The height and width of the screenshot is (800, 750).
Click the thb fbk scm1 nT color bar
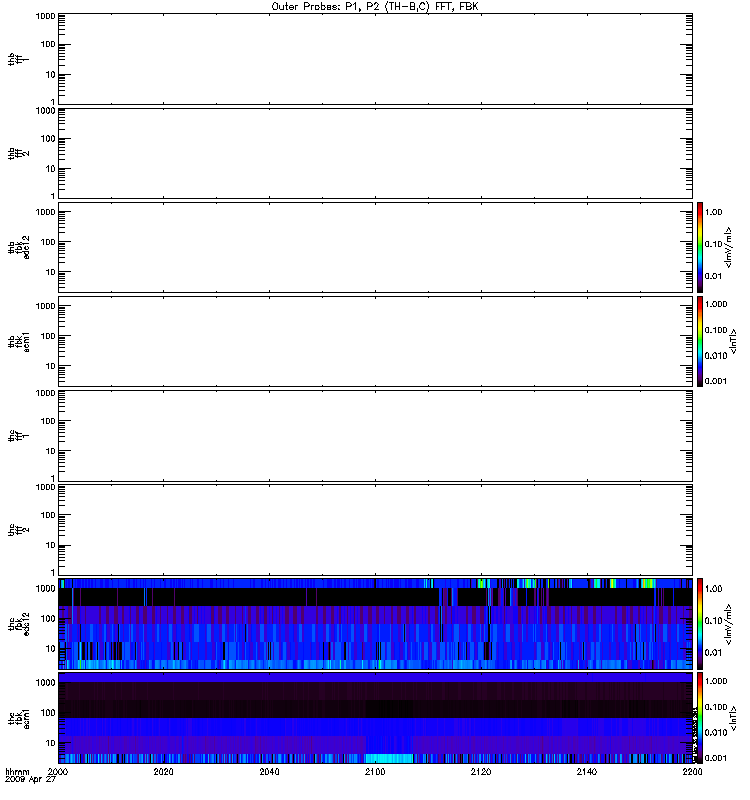pyautogui.click(x=700, y=341)
